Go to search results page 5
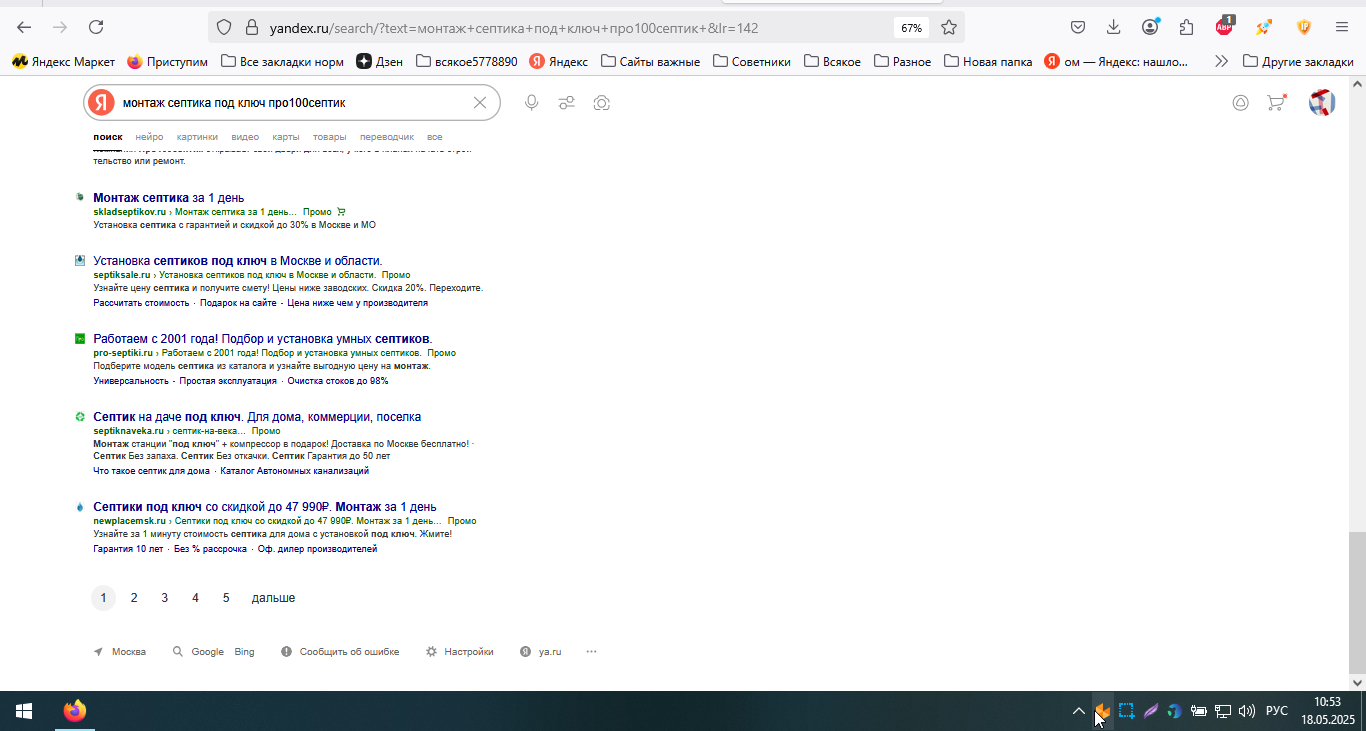The image size is (1366, 731). click(x=226, y=598)
